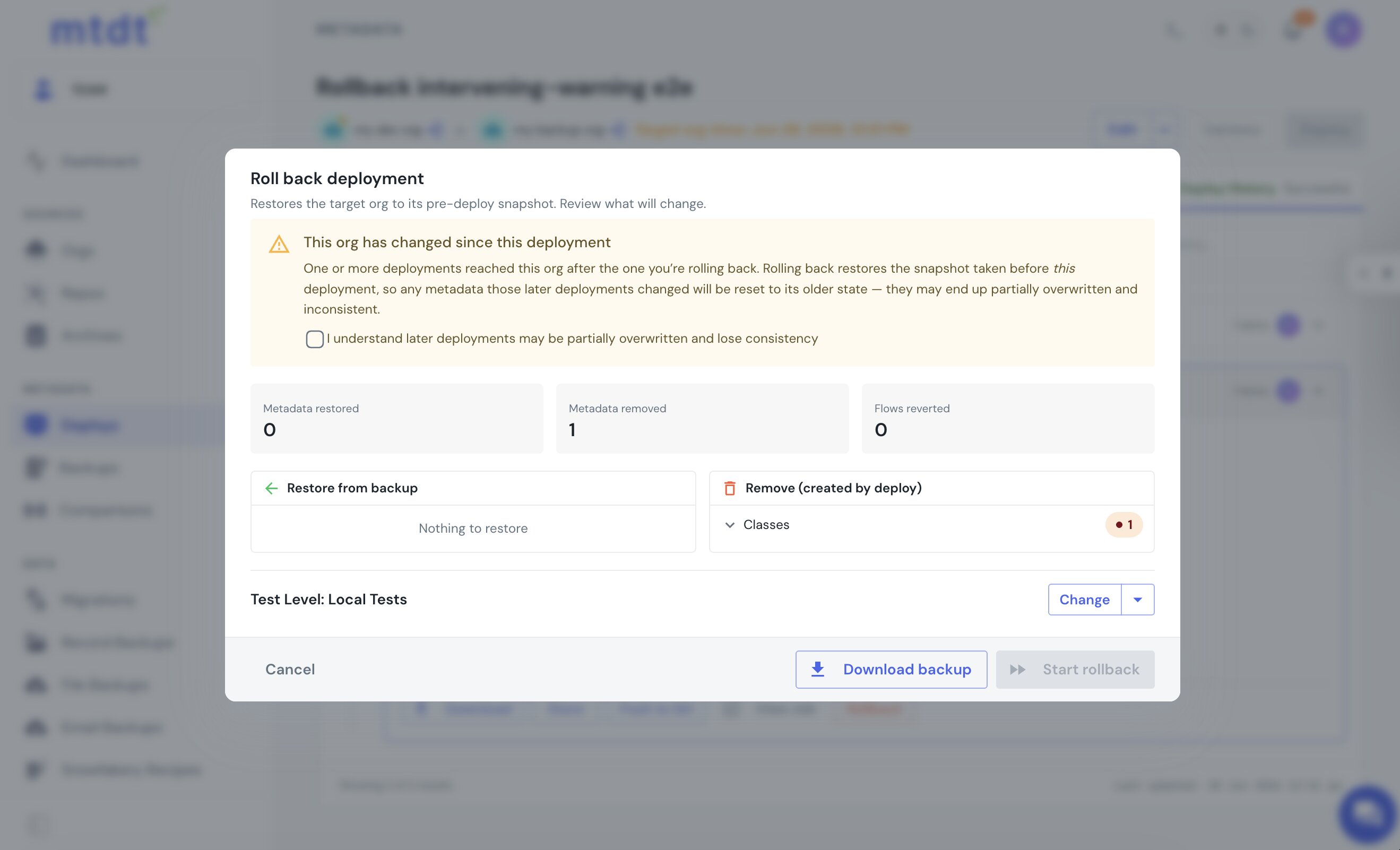This screenshot has height=850, width=1400.
Task: Click the Download backup button
Action: pos(891,669)
